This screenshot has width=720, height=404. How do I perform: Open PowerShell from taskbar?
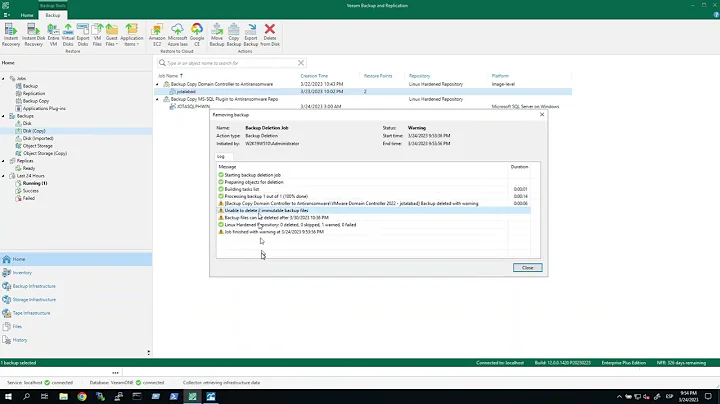[174, 396]
